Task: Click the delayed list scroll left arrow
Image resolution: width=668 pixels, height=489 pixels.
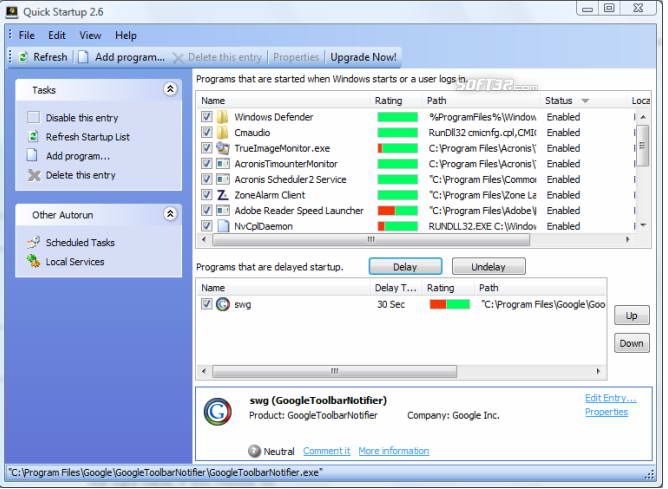Action: pos(204,371)
